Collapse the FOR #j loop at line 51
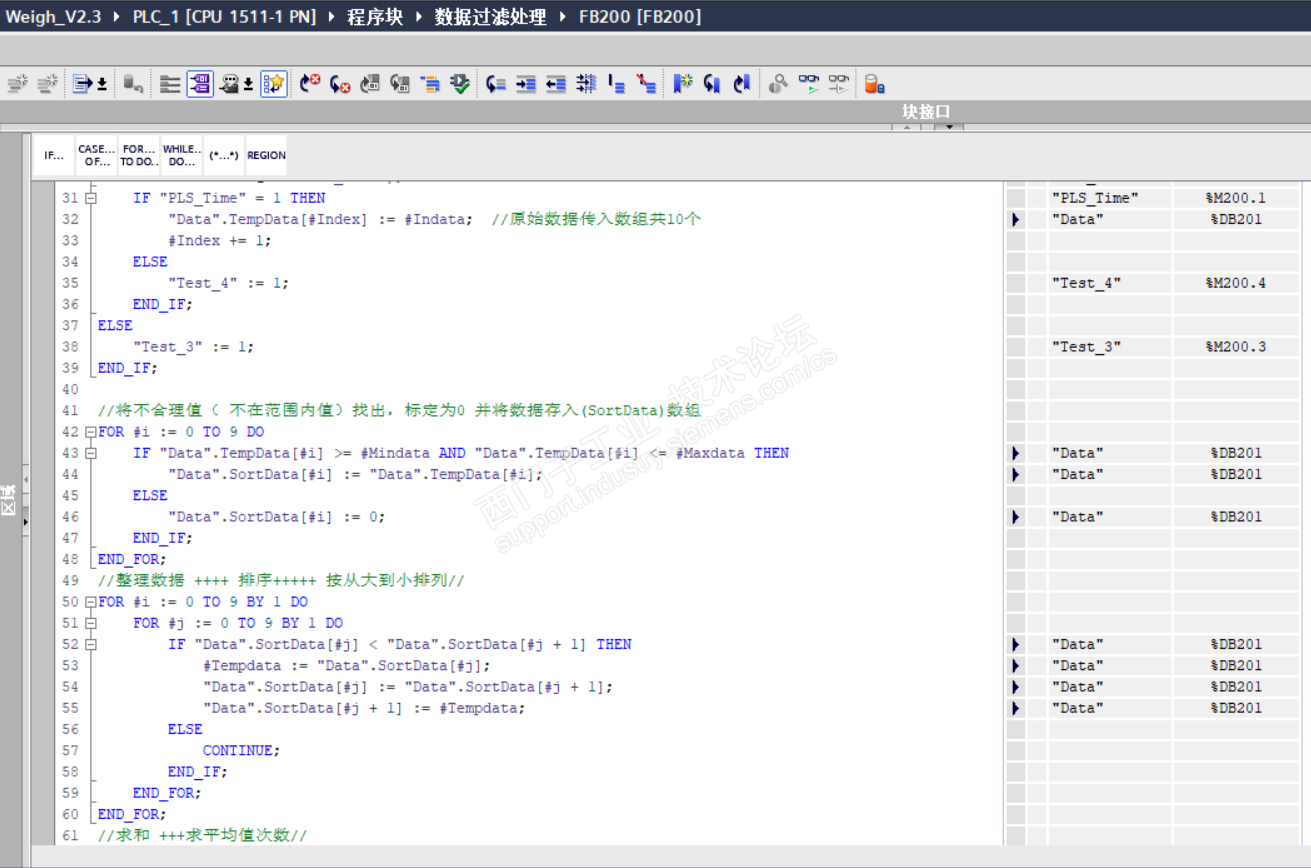Screen dimensions: 1311x868 point(91,623)
